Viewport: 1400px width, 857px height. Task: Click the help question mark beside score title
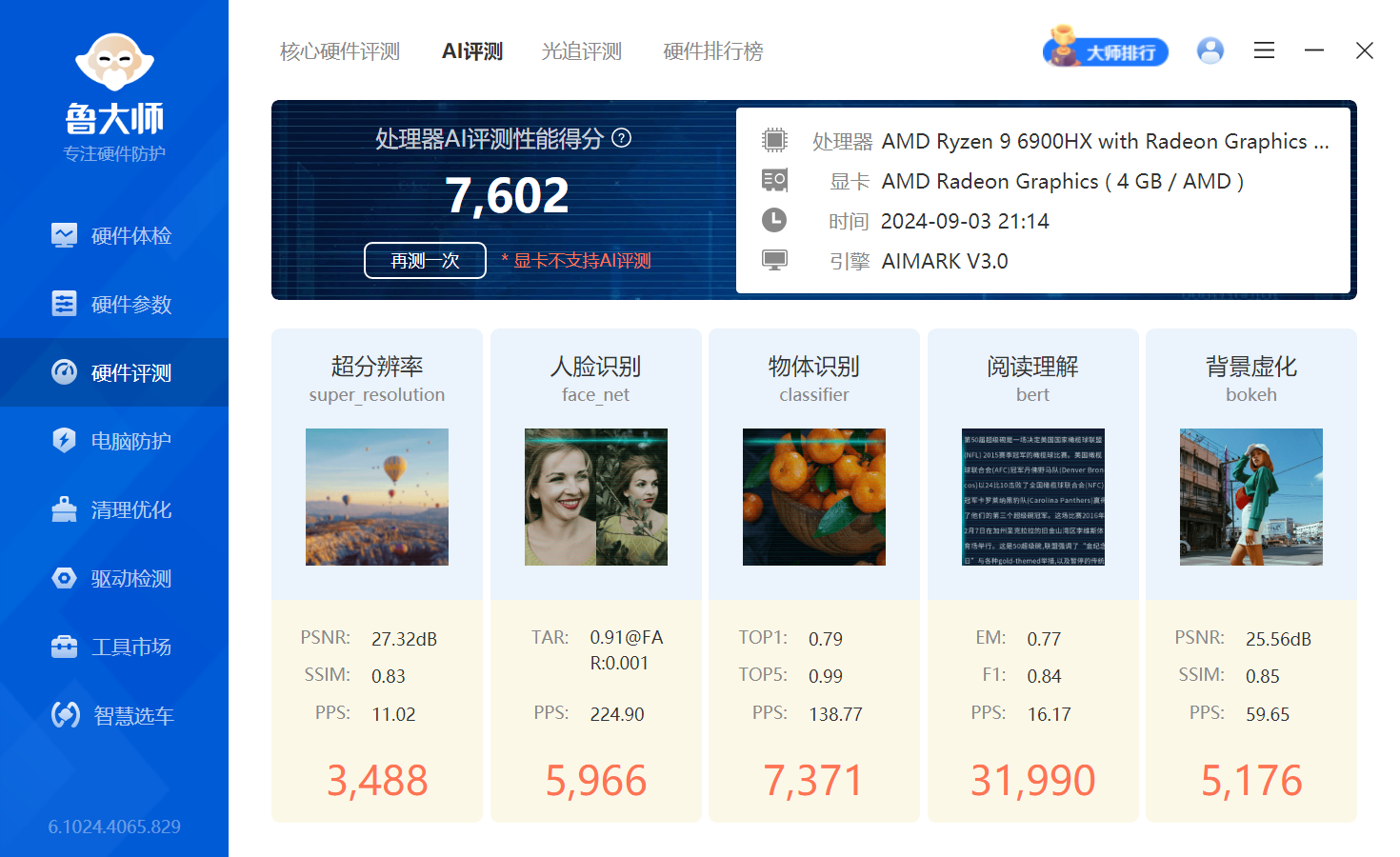click(621, 138)
